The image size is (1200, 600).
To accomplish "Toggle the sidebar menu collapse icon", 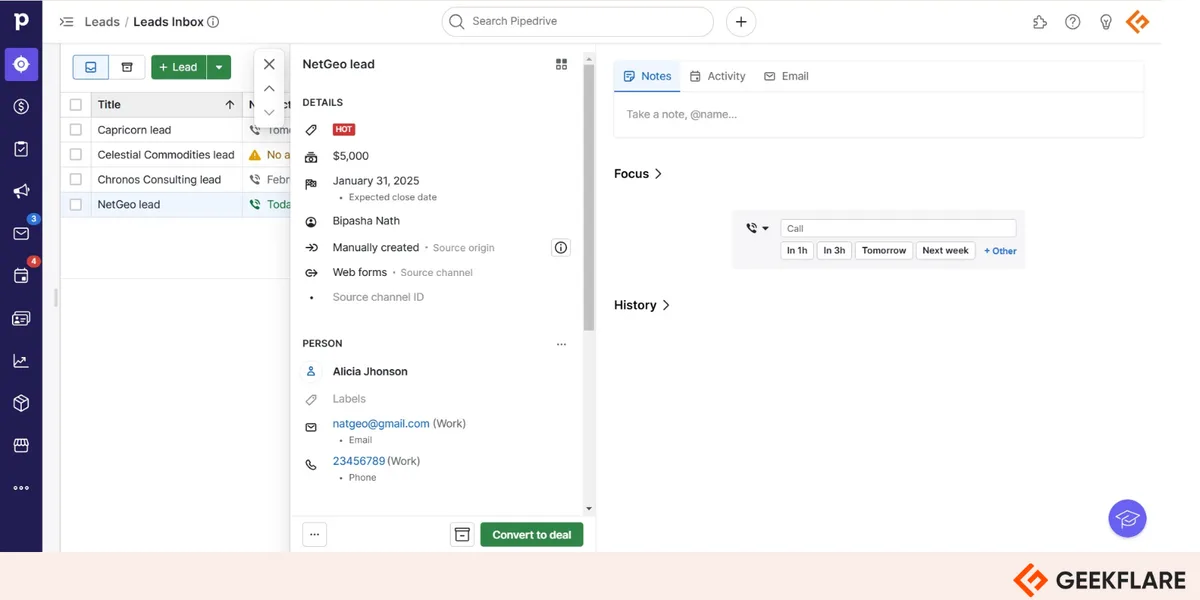I will [x=67, y=21].
